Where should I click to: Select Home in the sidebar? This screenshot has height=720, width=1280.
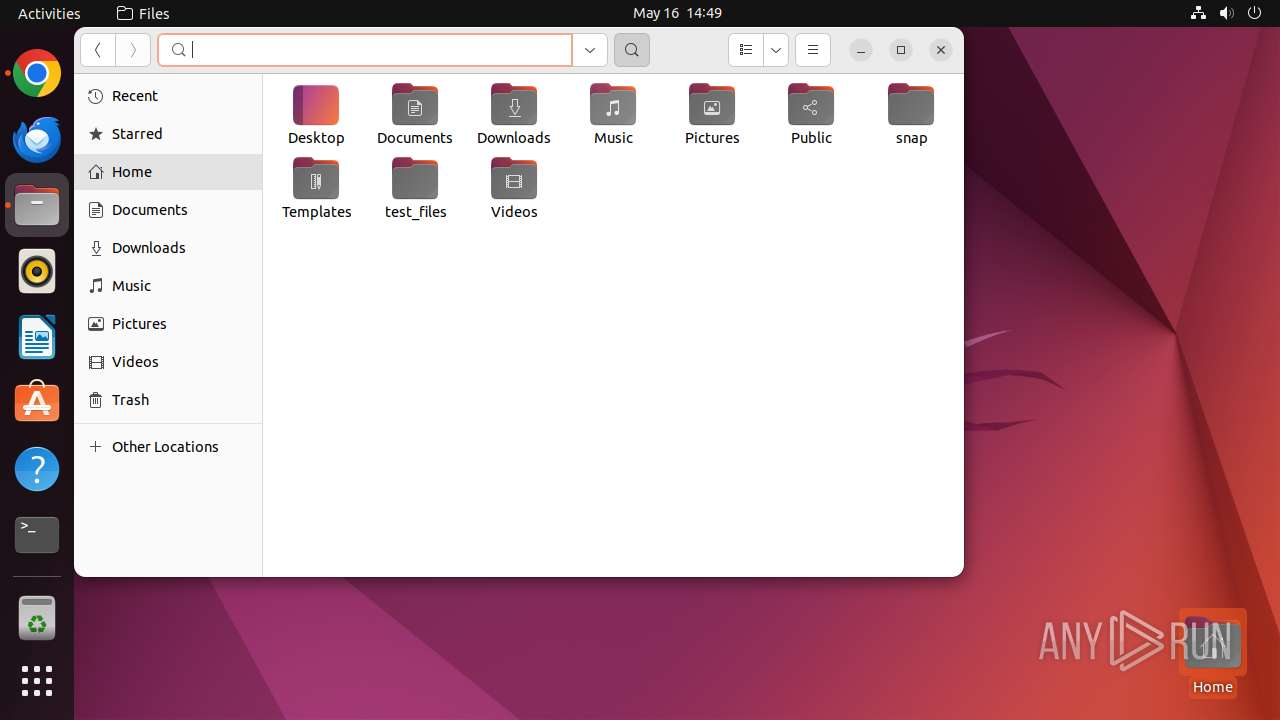pos(168,172)
